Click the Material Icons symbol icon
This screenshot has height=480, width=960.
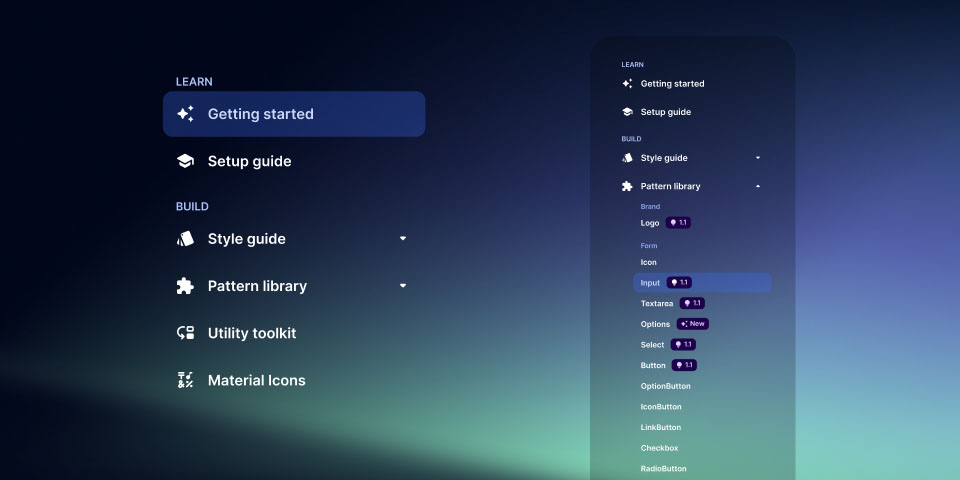click(x=186, y=380)
